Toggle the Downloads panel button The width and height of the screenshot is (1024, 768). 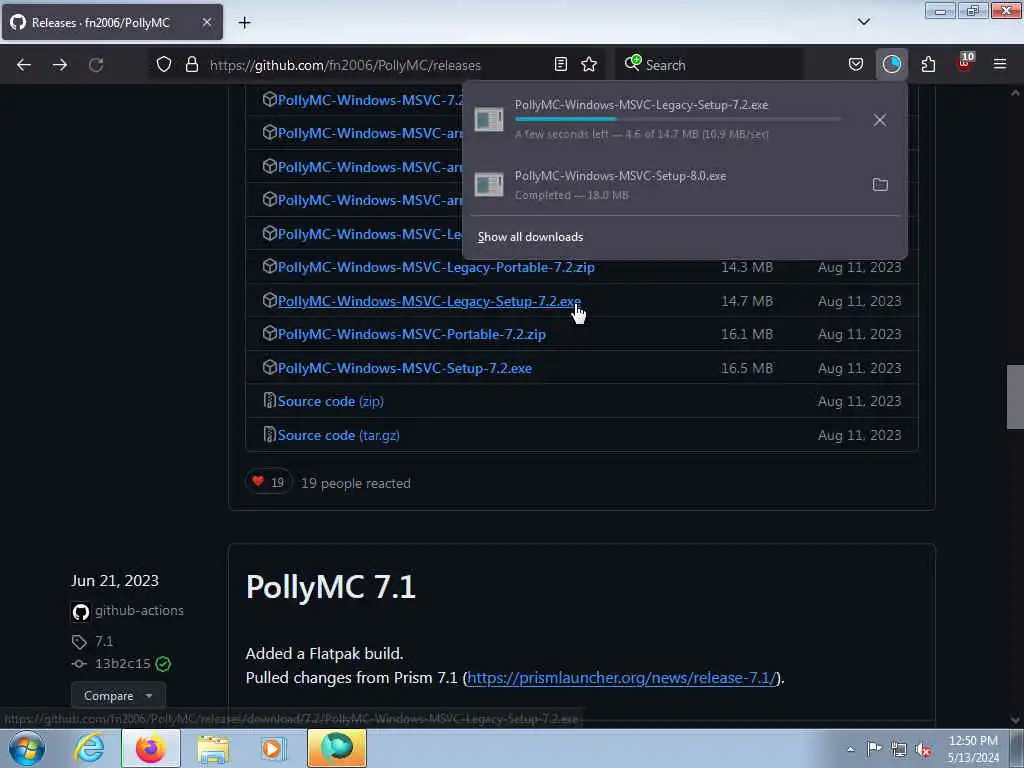pos(891,65)
